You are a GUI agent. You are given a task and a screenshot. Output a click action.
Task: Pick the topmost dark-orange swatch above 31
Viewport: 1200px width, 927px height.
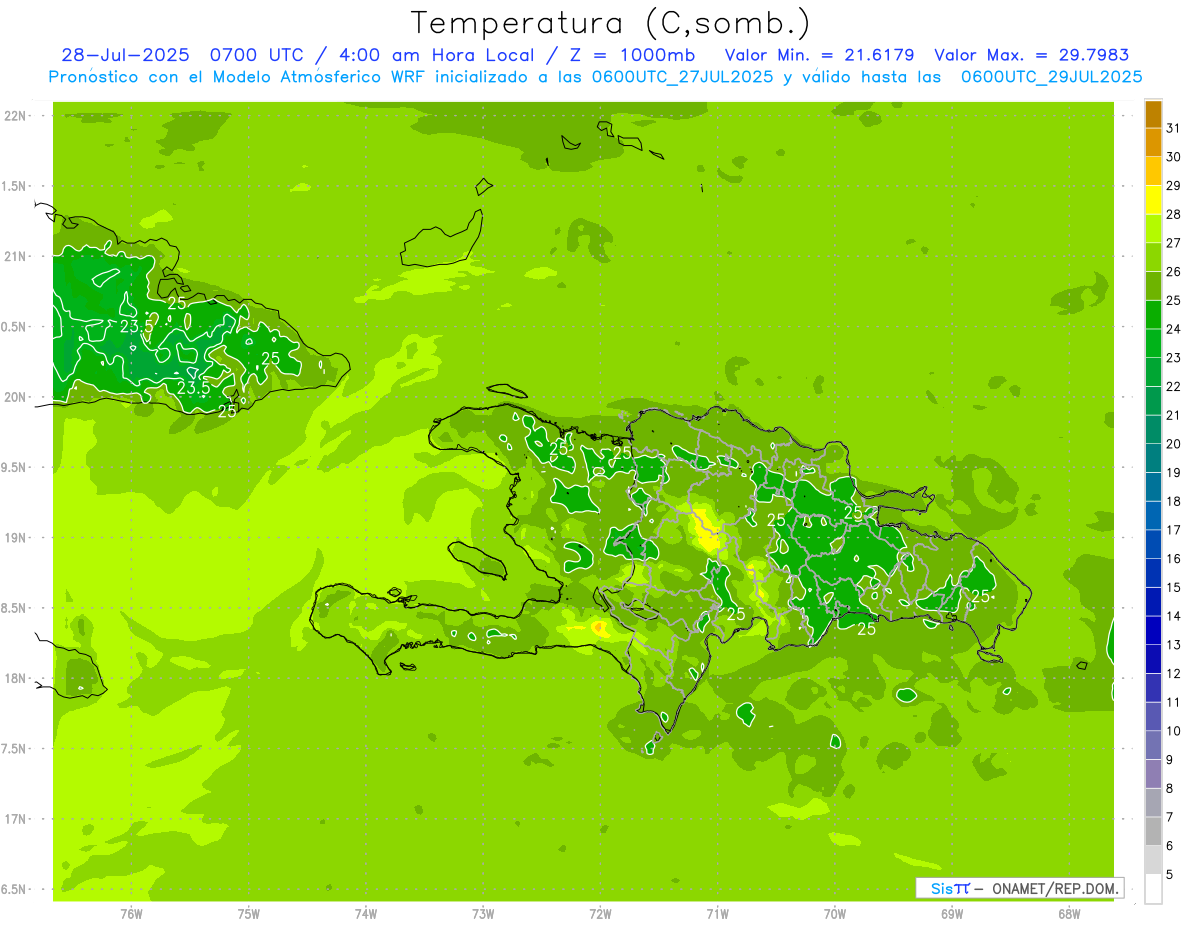[1153, 114]
